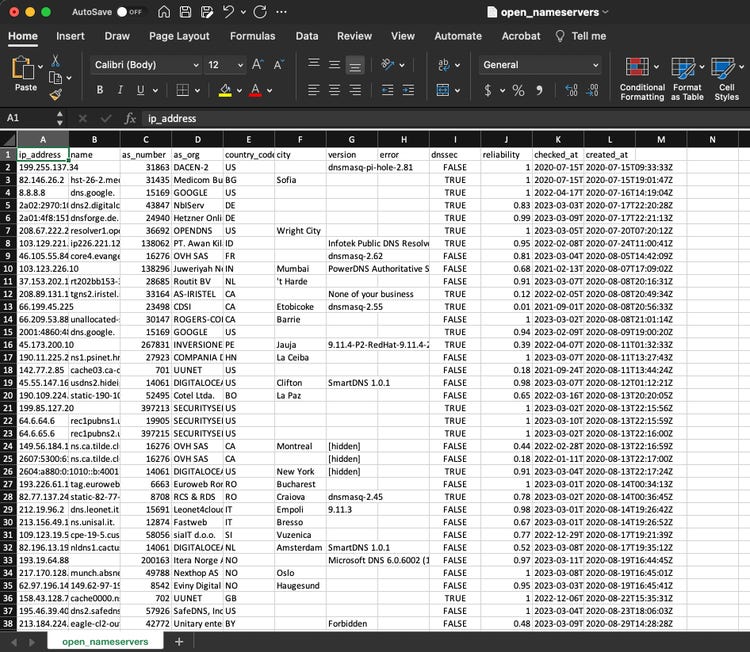Image resolution: width=750 pixels, height=652 pixels.
Task: Click the Tell me search button
Action: [x=578, y=36]
